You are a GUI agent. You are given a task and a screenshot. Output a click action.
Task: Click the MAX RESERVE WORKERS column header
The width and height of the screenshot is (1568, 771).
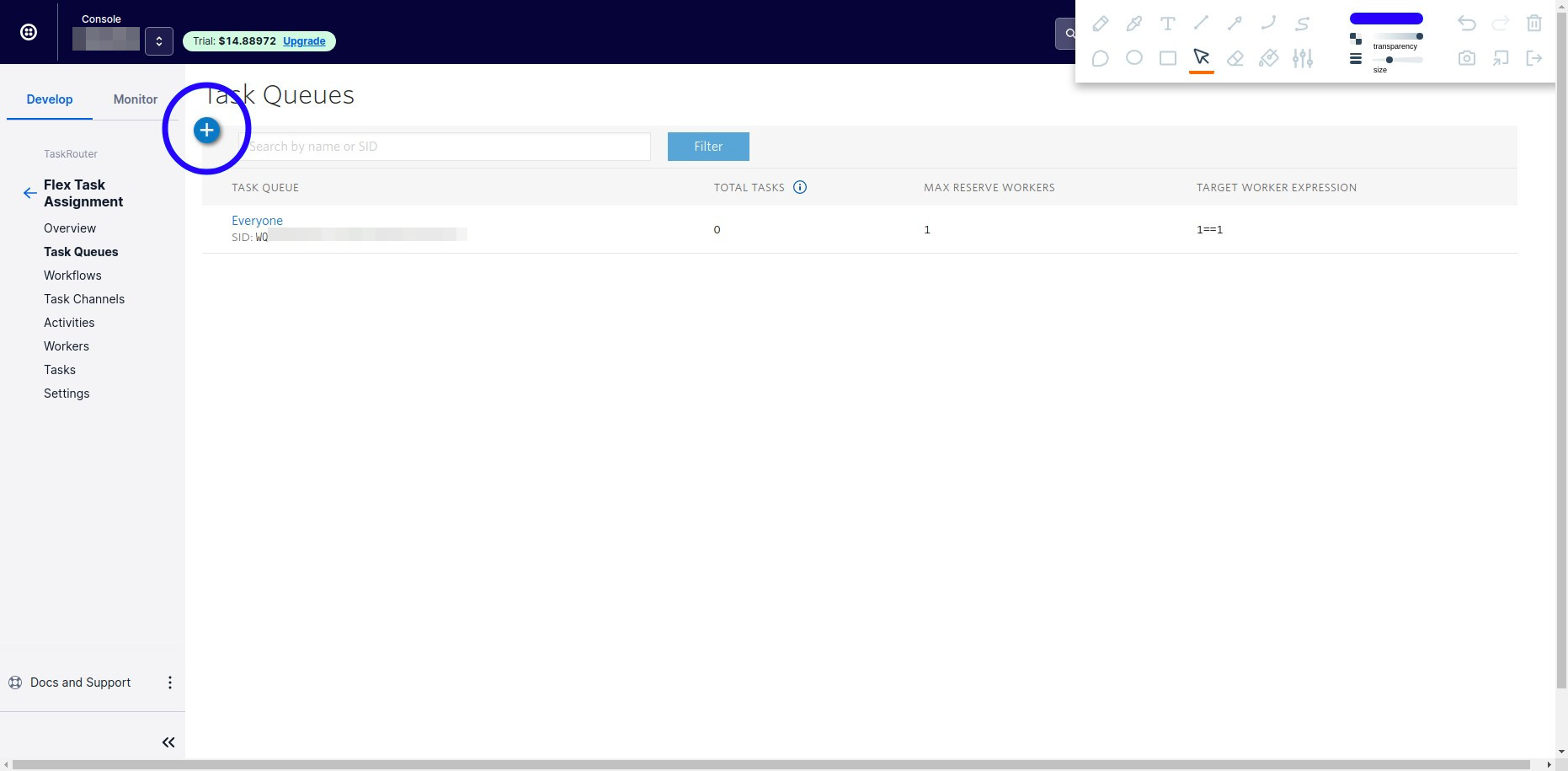pos(989,187)
